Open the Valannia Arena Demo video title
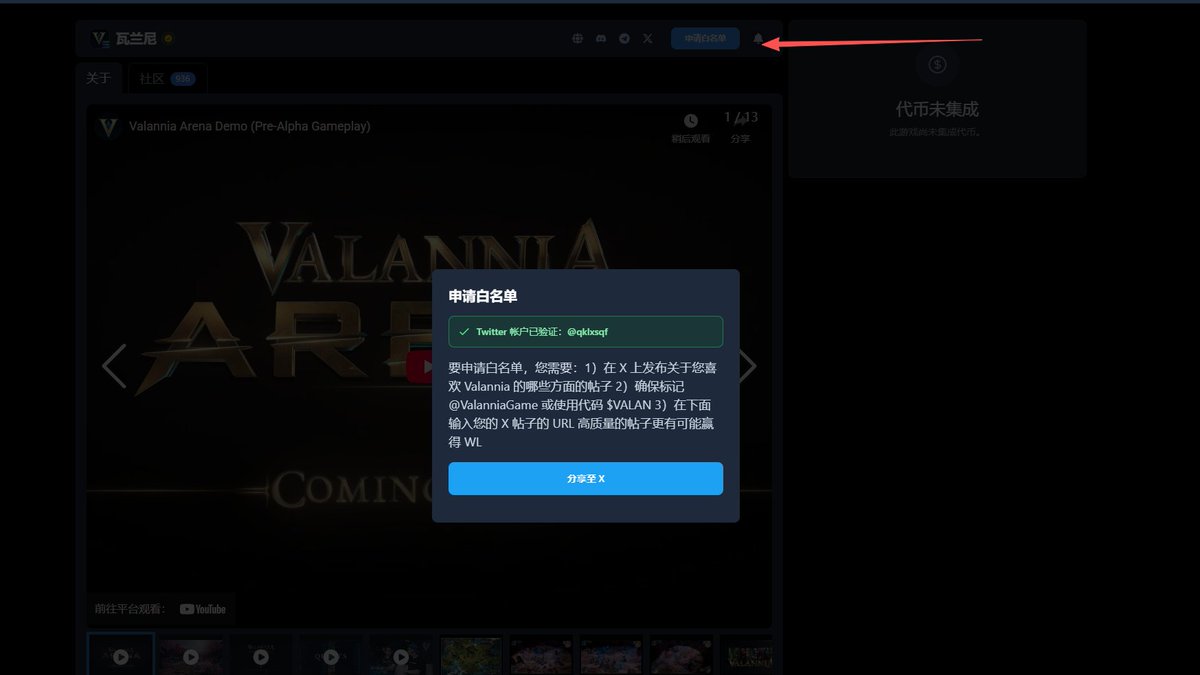This screenshot has height=675, width=1200. point(250,127)
